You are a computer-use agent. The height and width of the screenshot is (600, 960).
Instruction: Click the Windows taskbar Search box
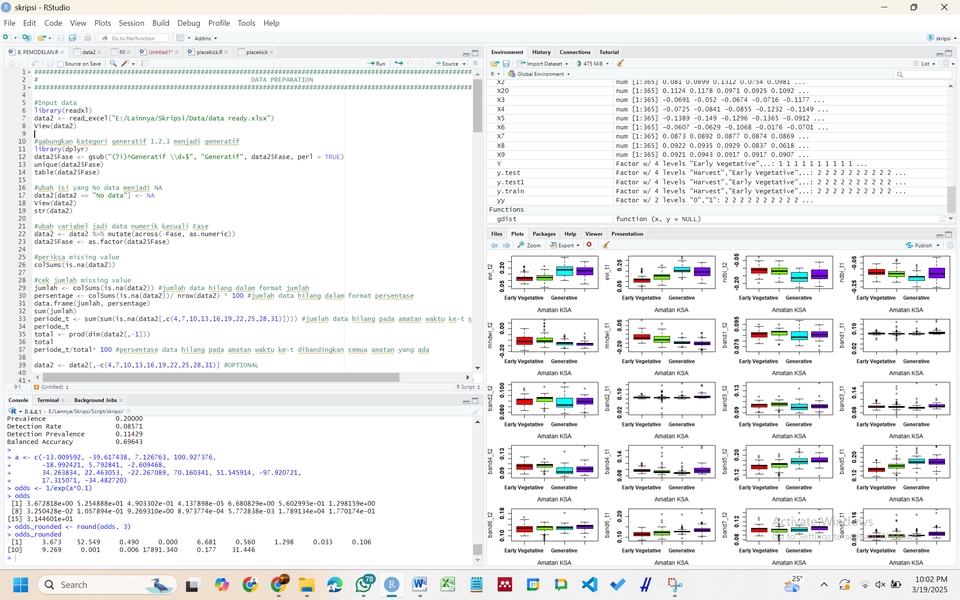click(x=107, y=585)
